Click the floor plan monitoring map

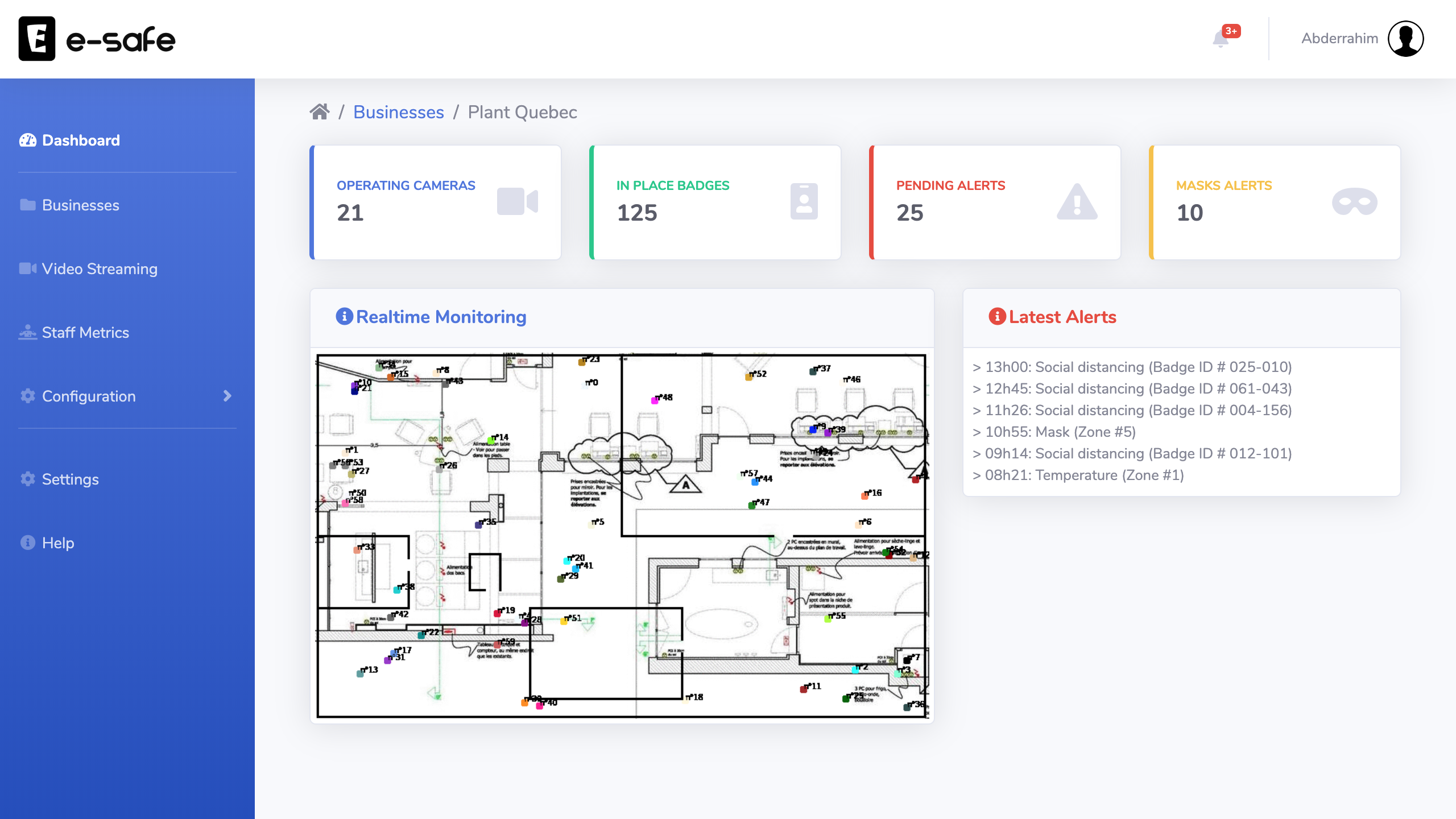click(x=622, y=535)
